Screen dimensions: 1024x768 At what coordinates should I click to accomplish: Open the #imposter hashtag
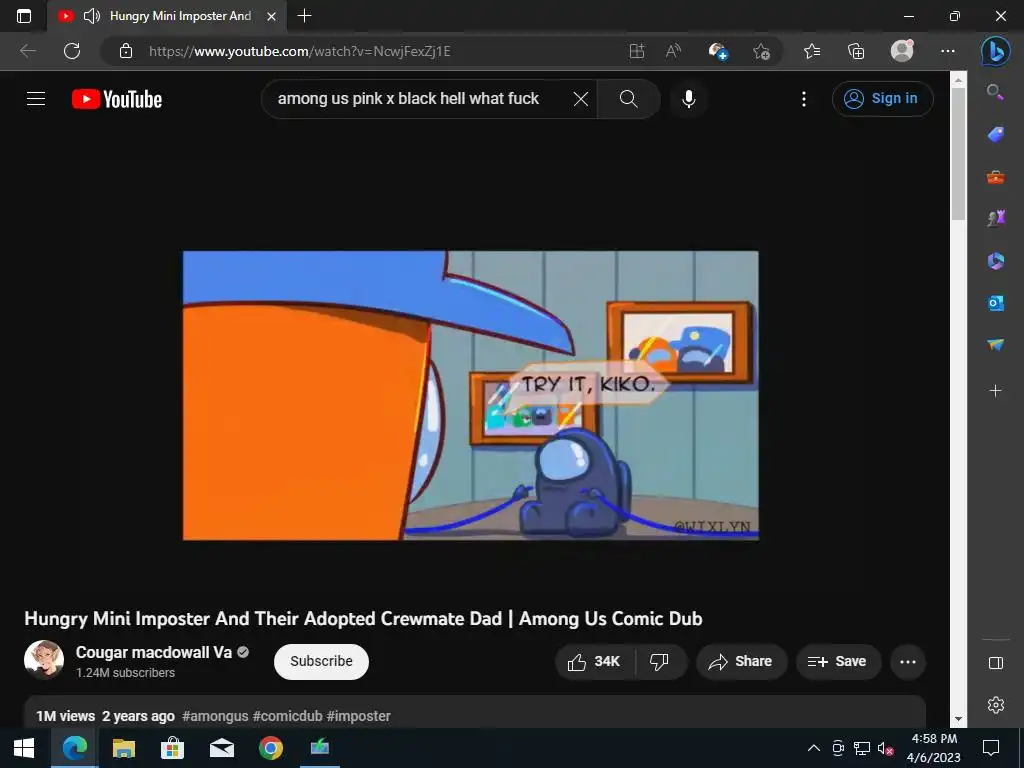click(x=359, y=716)
